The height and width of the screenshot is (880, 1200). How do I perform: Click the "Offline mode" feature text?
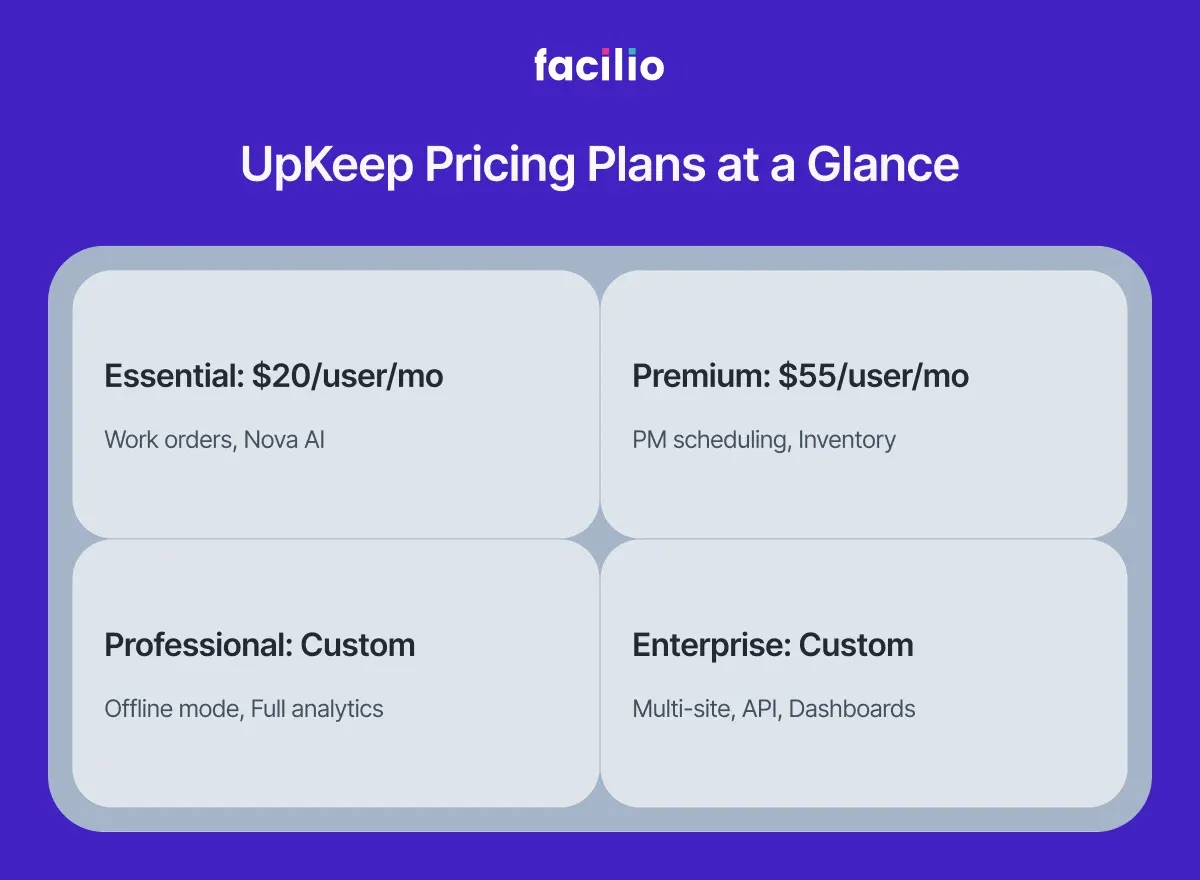click(171, 709)
